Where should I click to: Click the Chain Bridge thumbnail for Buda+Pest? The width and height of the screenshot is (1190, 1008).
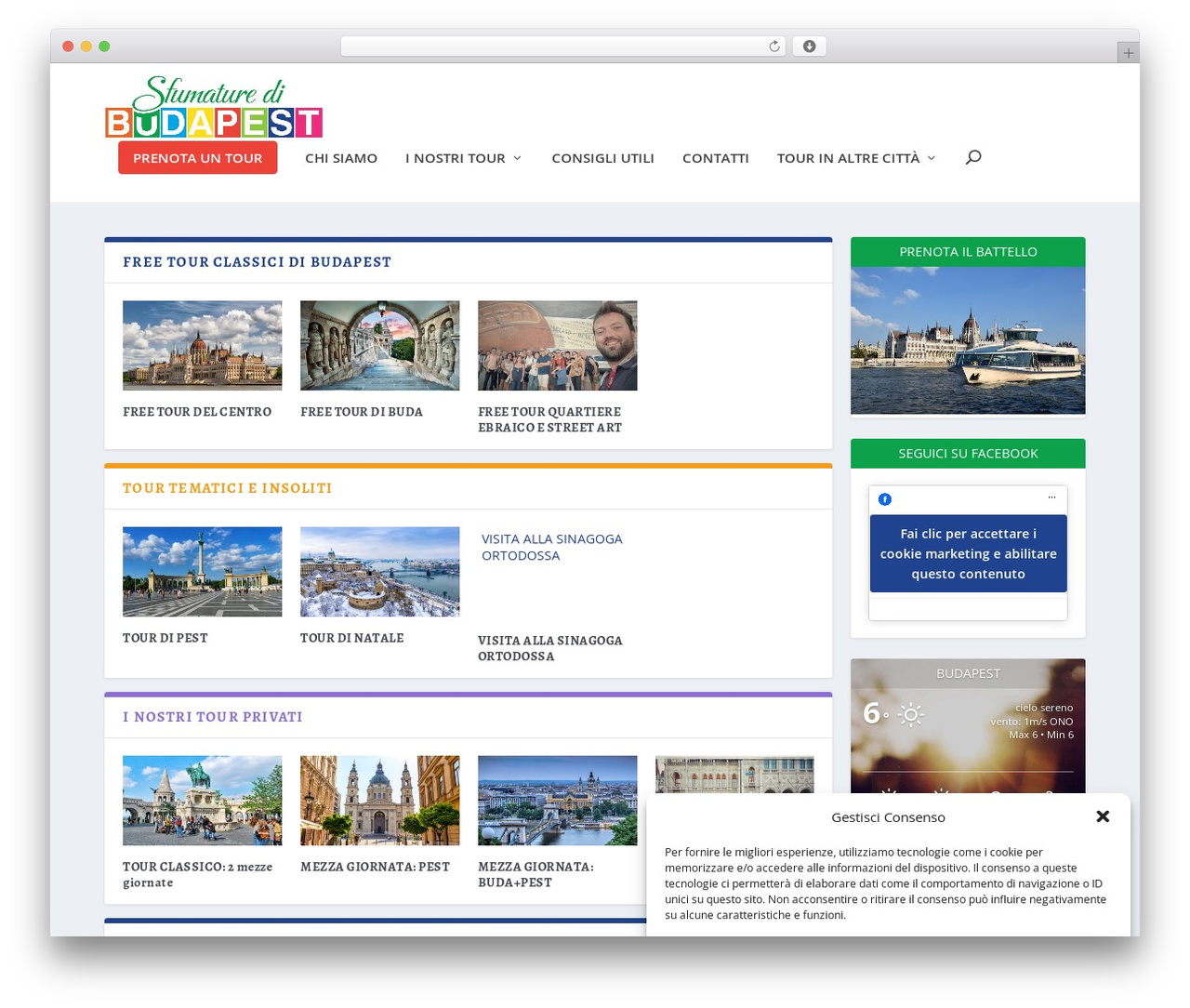pyautogui.click(x=558, y=801)
